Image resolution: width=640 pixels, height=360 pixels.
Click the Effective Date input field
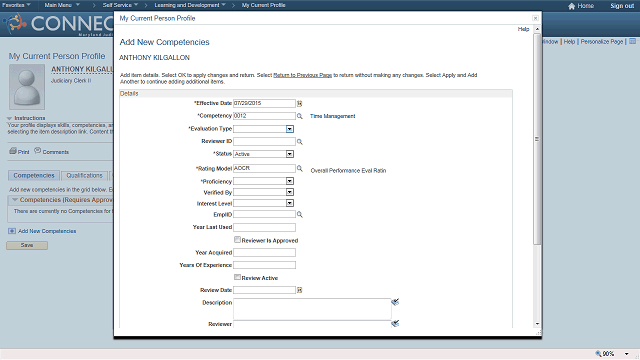pyautogui.click(x=264, y=103)
